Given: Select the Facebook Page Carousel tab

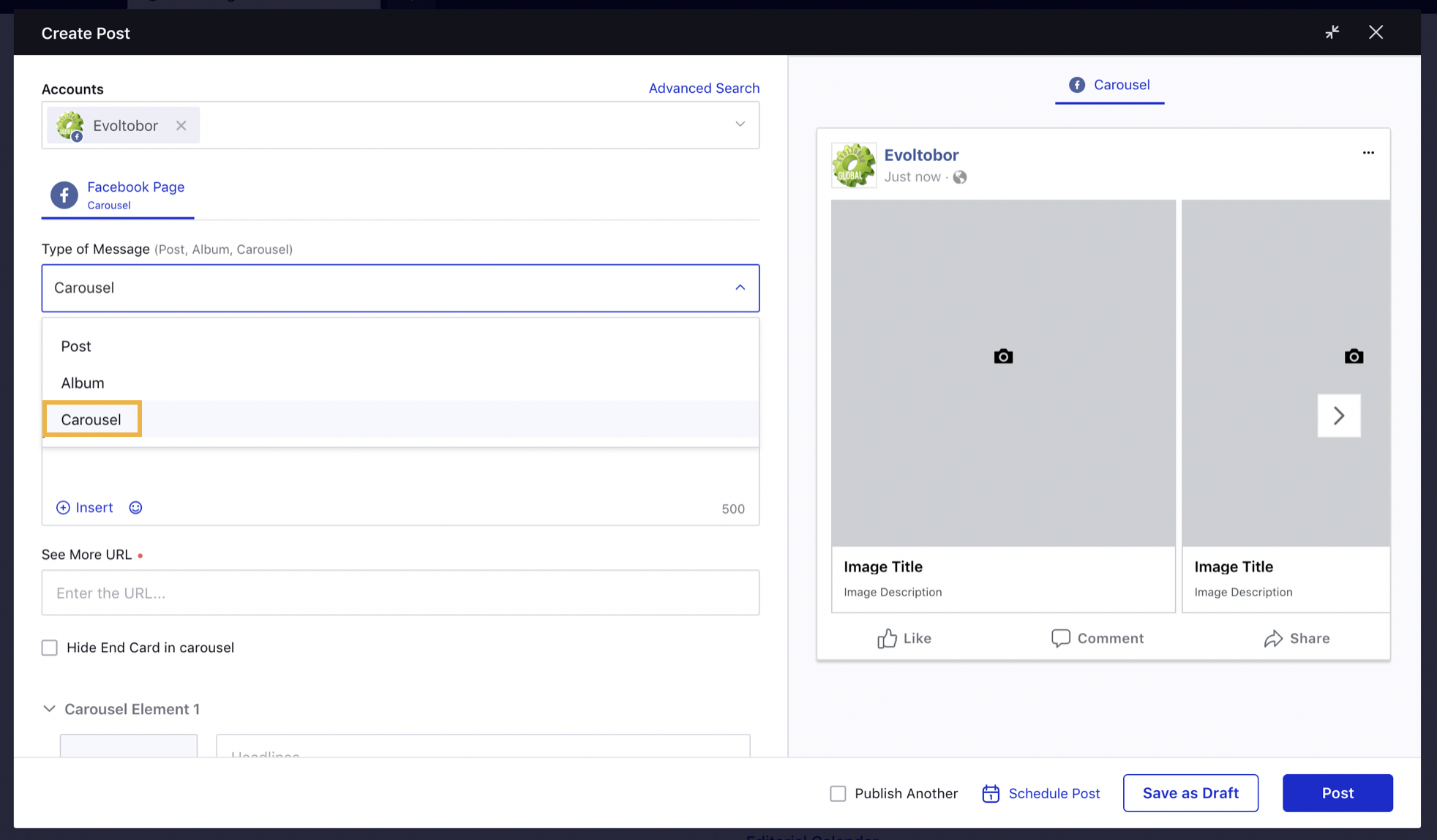Looking at the screenshot, I should [x=118, y=195].
